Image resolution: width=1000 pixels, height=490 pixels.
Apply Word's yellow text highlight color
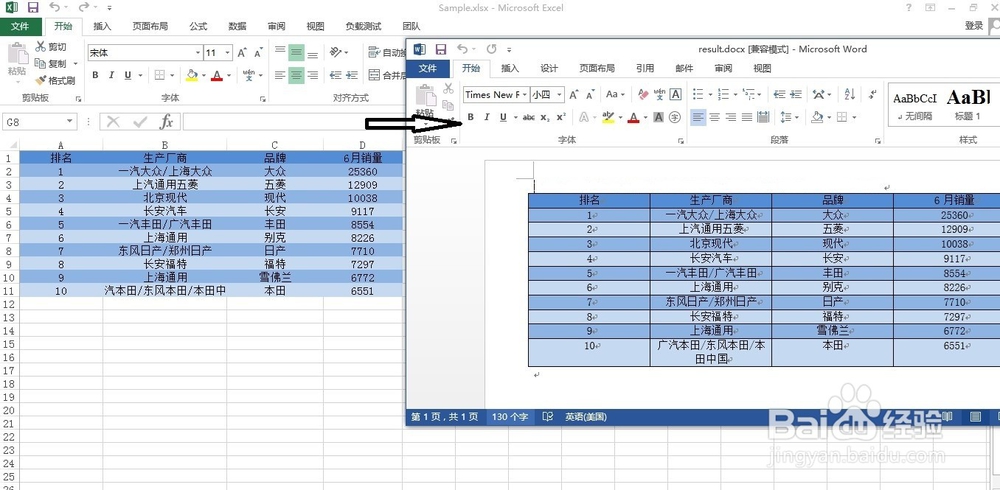[608, 117]
